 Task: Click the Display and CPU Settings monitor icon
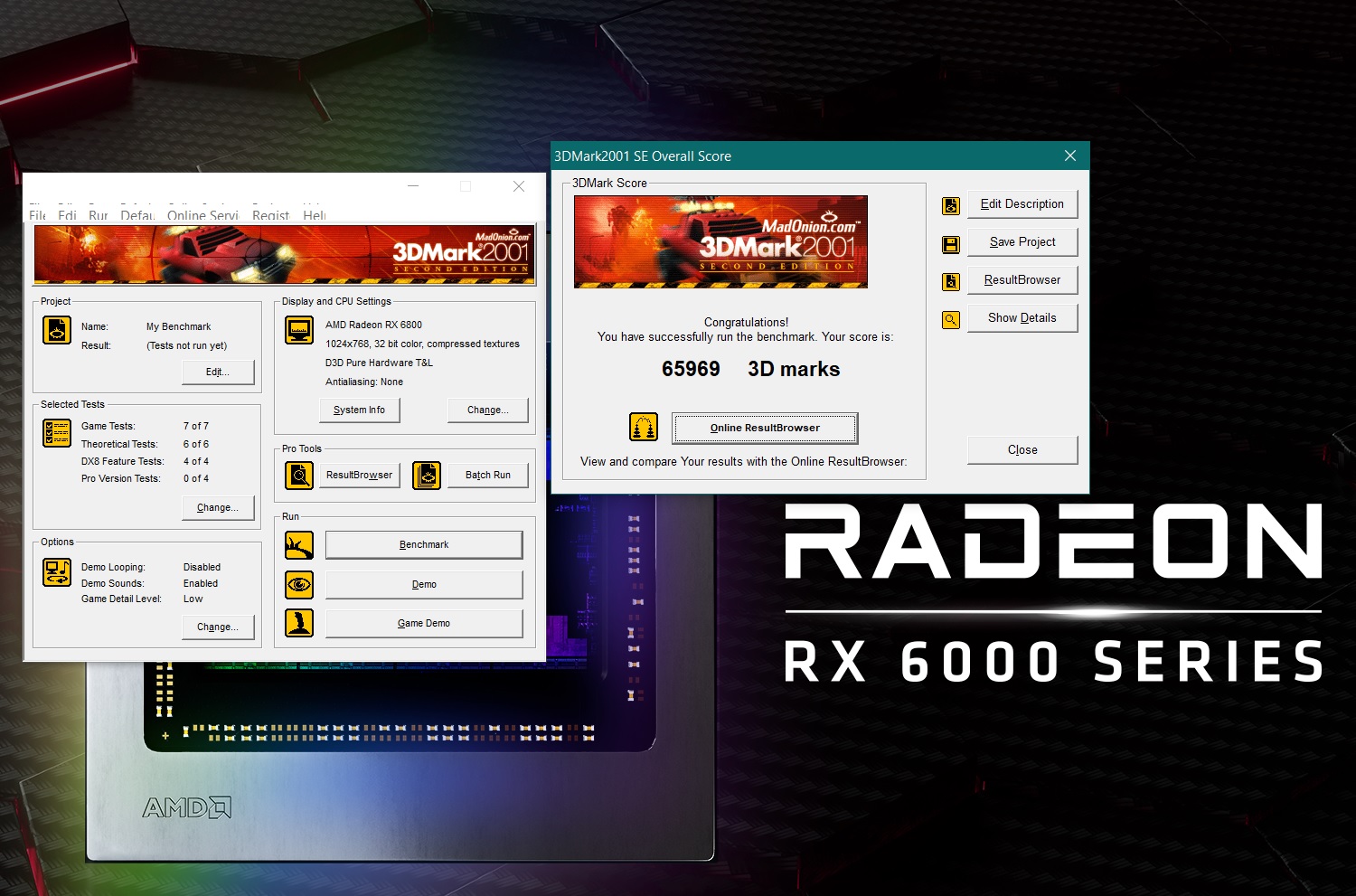coord(299,330)
